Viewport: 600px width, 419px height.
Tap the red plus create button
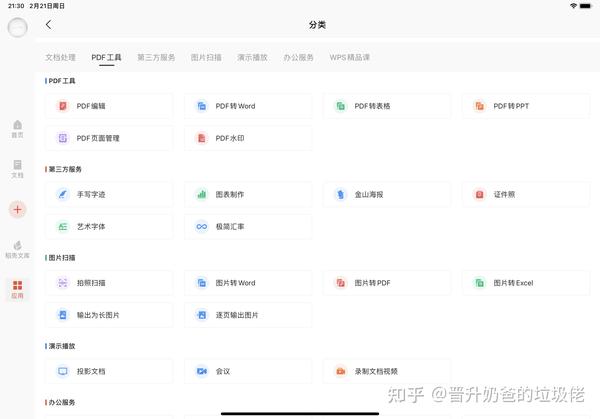tap(17, 209)
